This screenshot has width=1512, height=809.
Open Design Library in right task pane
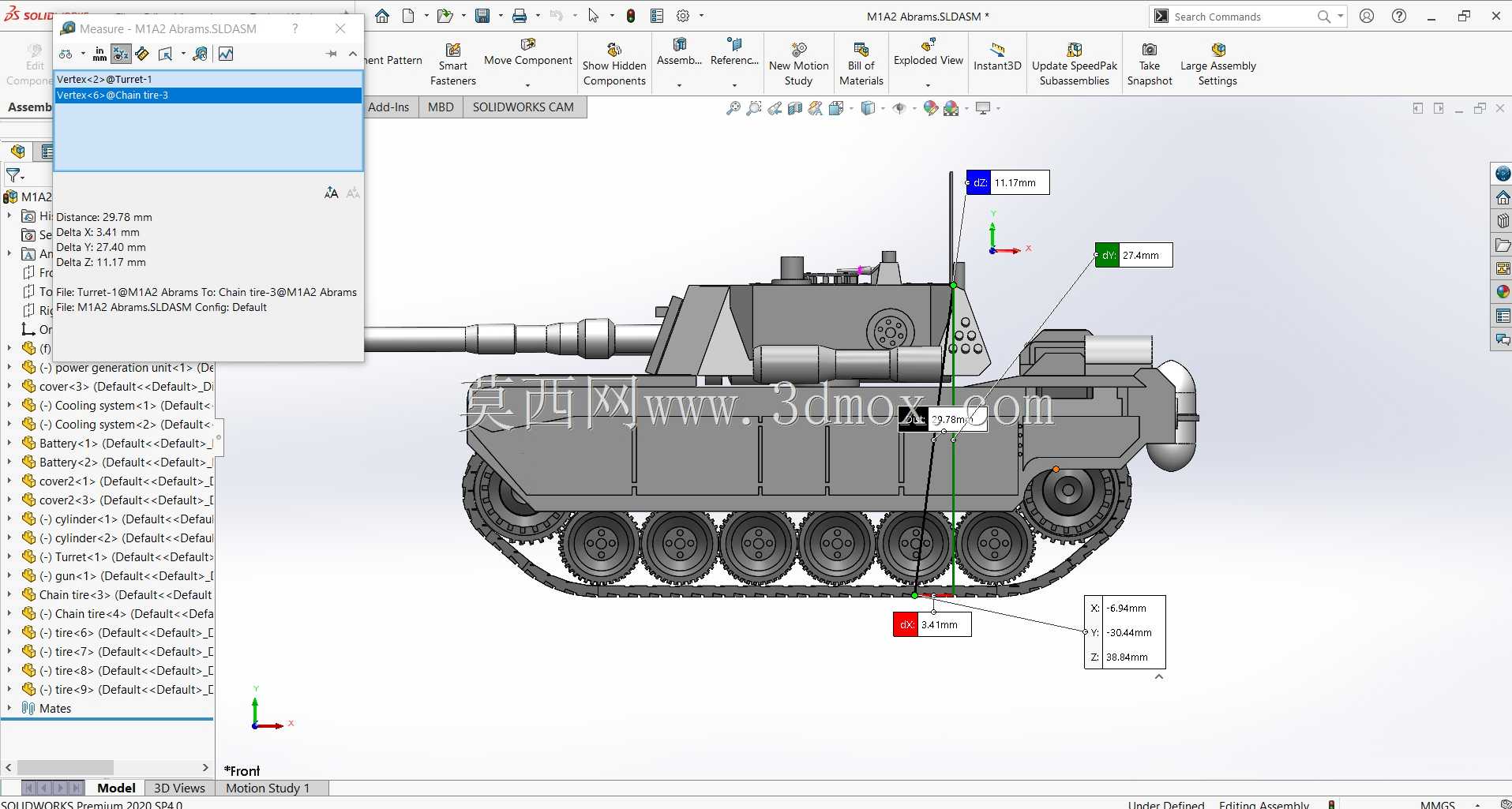pos(1503,221)
